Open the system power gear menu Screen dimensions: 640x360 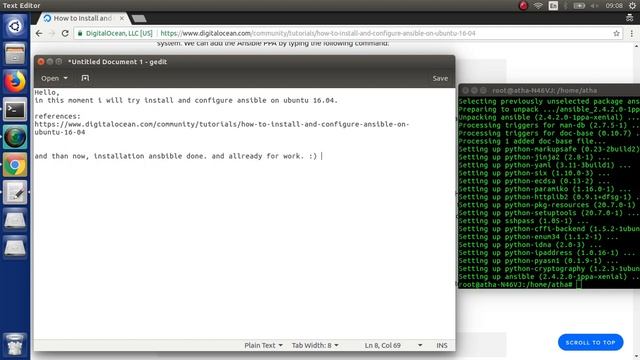click(x=632, y=6)
